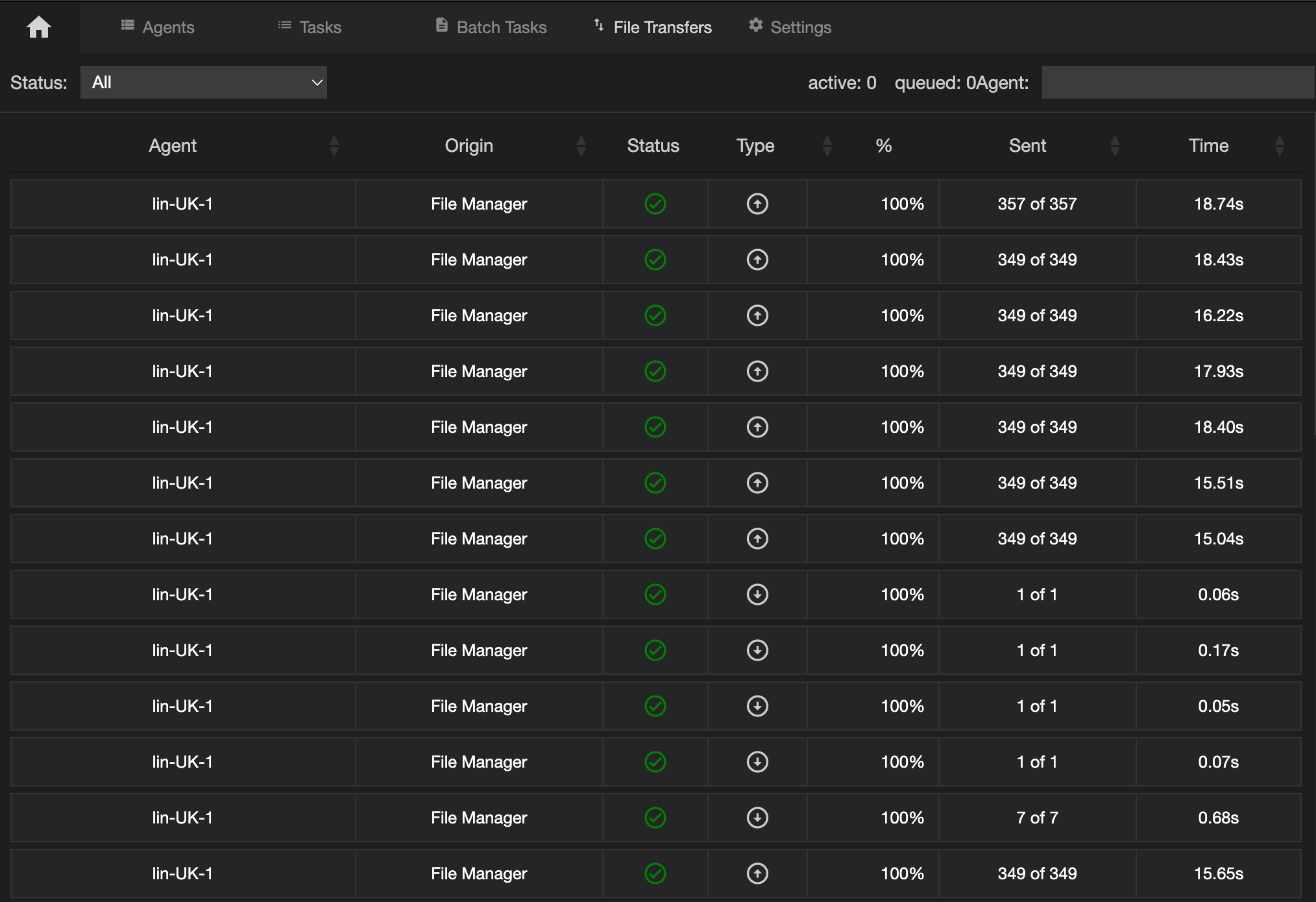Click upload icon in 15.51s row

(757, 483)
